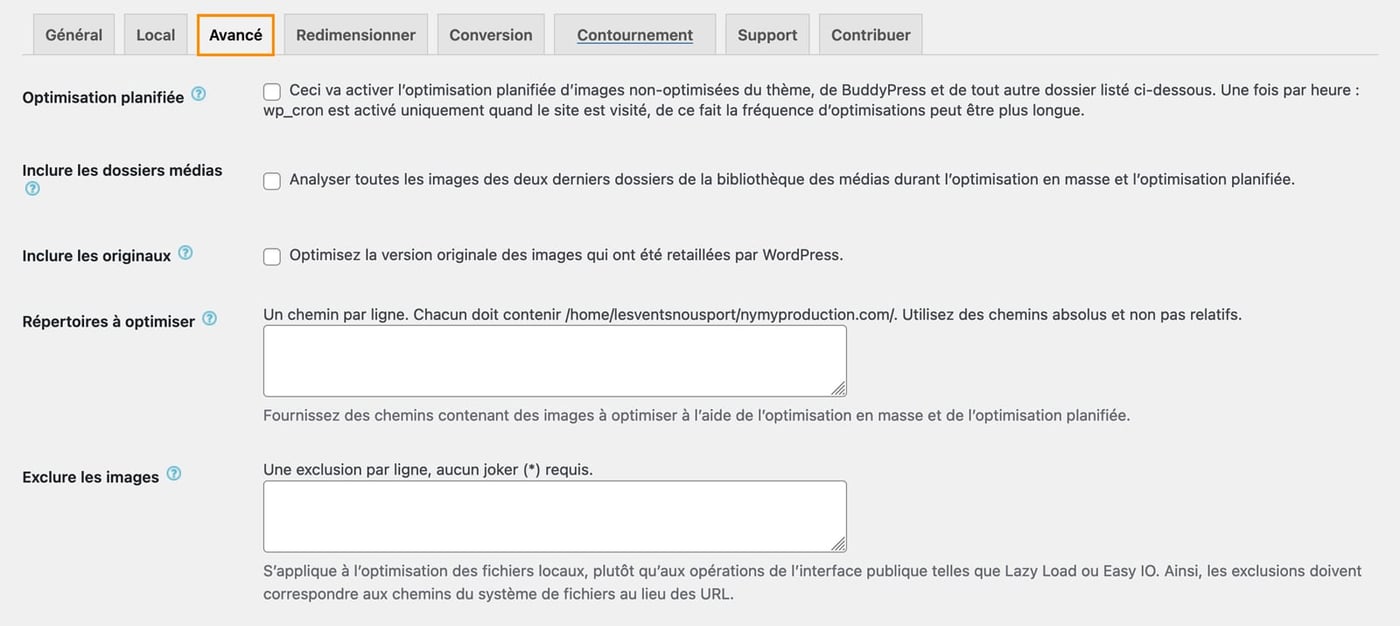
Task: Click the question mark beside Répertoires à optimiser
Action: point(209,316)
